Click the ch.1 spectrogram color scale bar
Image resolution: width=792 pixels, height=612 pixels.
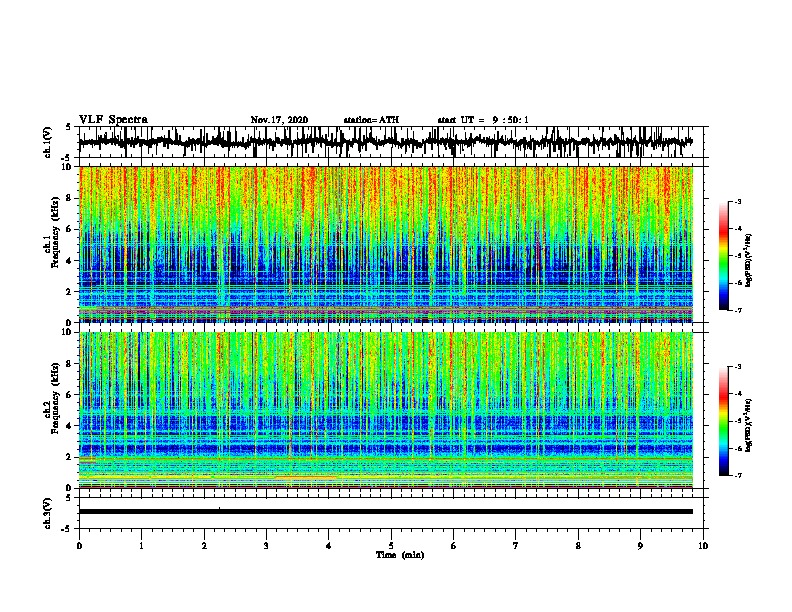point(723,256)
